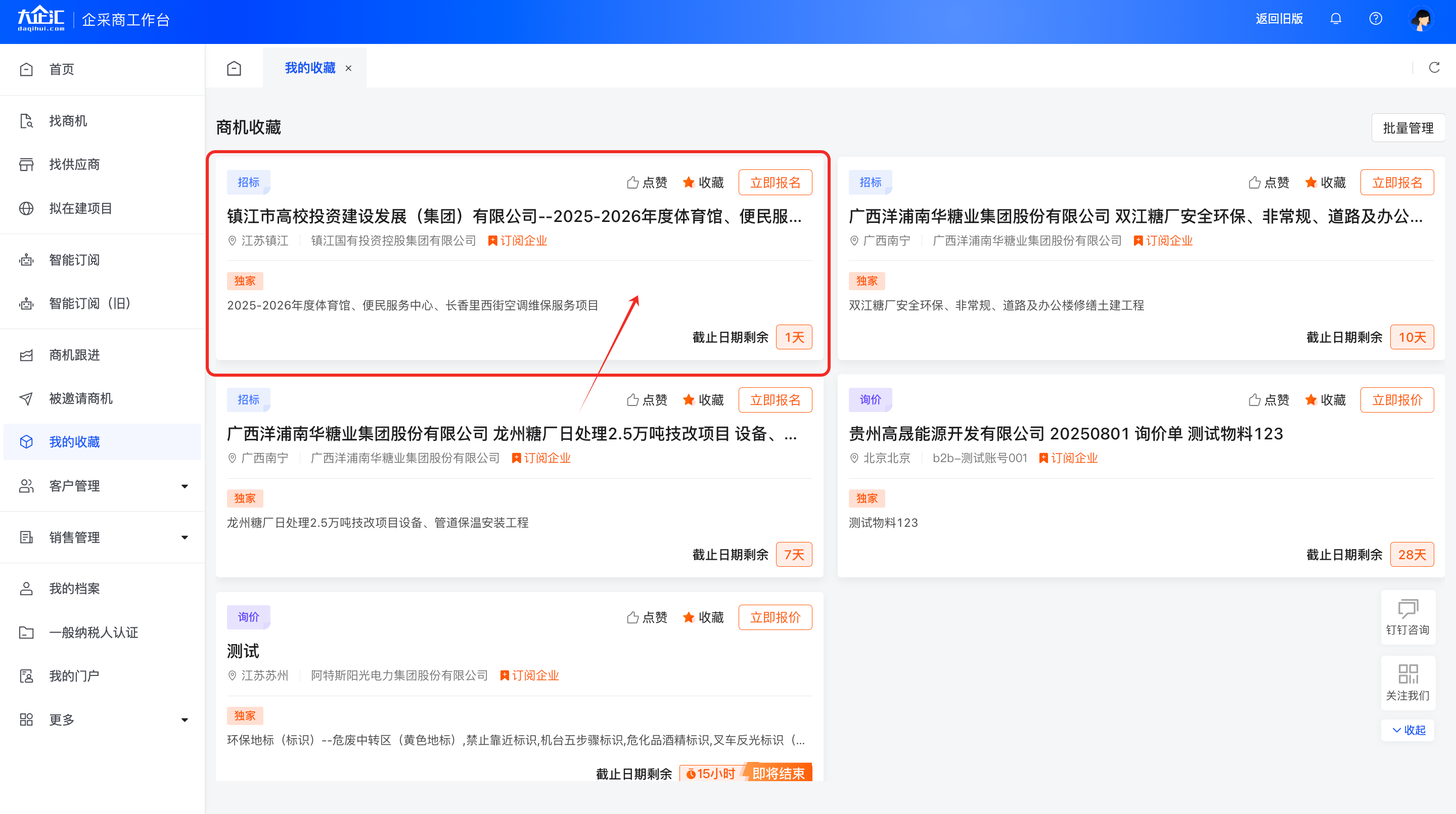The image size is (1456, 814).
Task: Click 返回旧版 link
Action: 1279,19
